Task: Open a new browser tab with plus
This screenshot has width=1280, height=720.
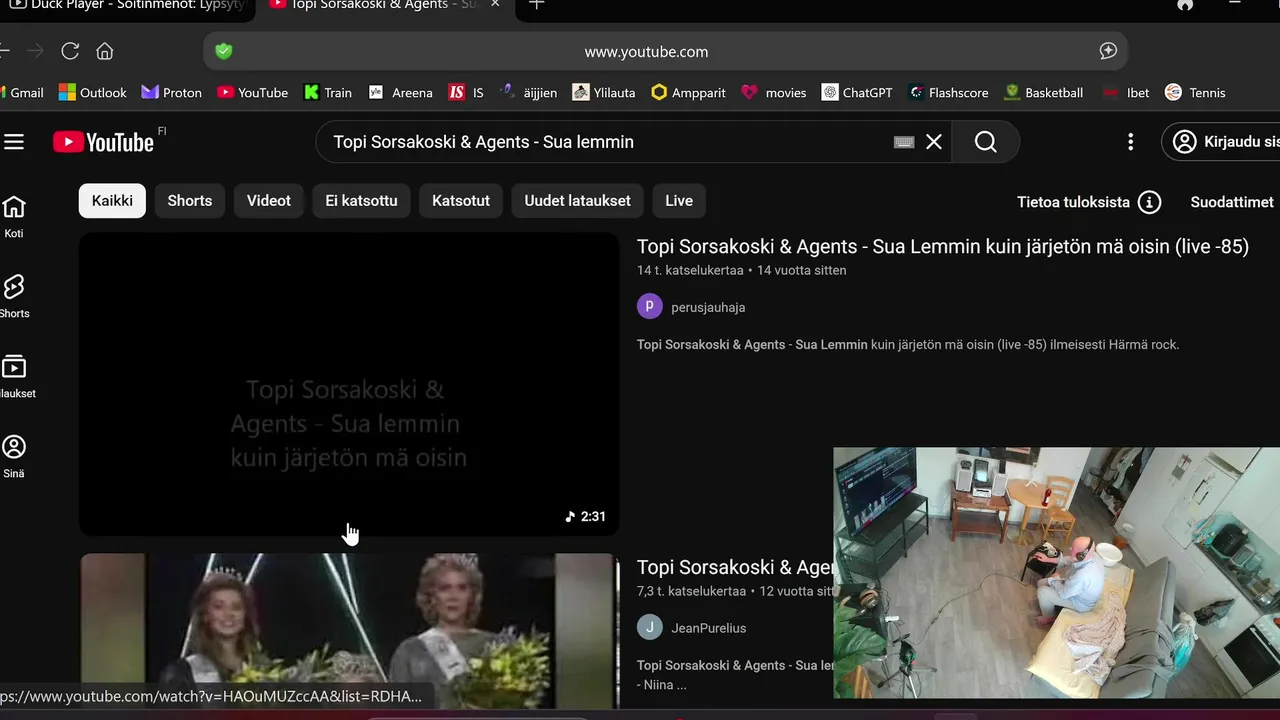Action: click(x=536, y=4)
